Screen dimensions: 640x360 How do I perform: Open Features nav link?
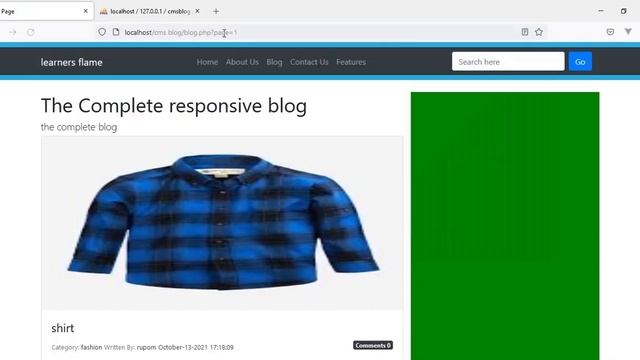pyautogui.click(x=351, y=62)
